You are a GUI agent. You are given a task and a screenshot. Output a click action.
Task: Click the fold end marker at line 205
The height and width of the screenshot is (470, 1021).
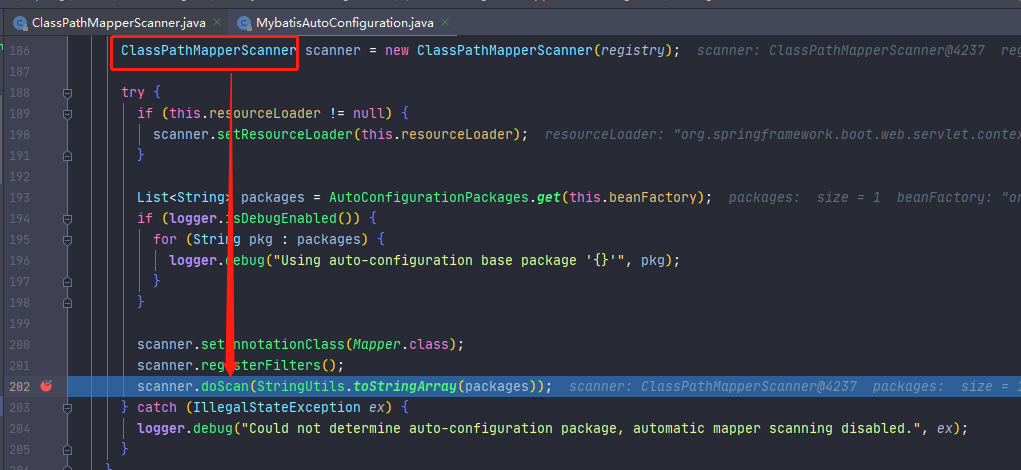pyautogui.click(x=67, y=449)
